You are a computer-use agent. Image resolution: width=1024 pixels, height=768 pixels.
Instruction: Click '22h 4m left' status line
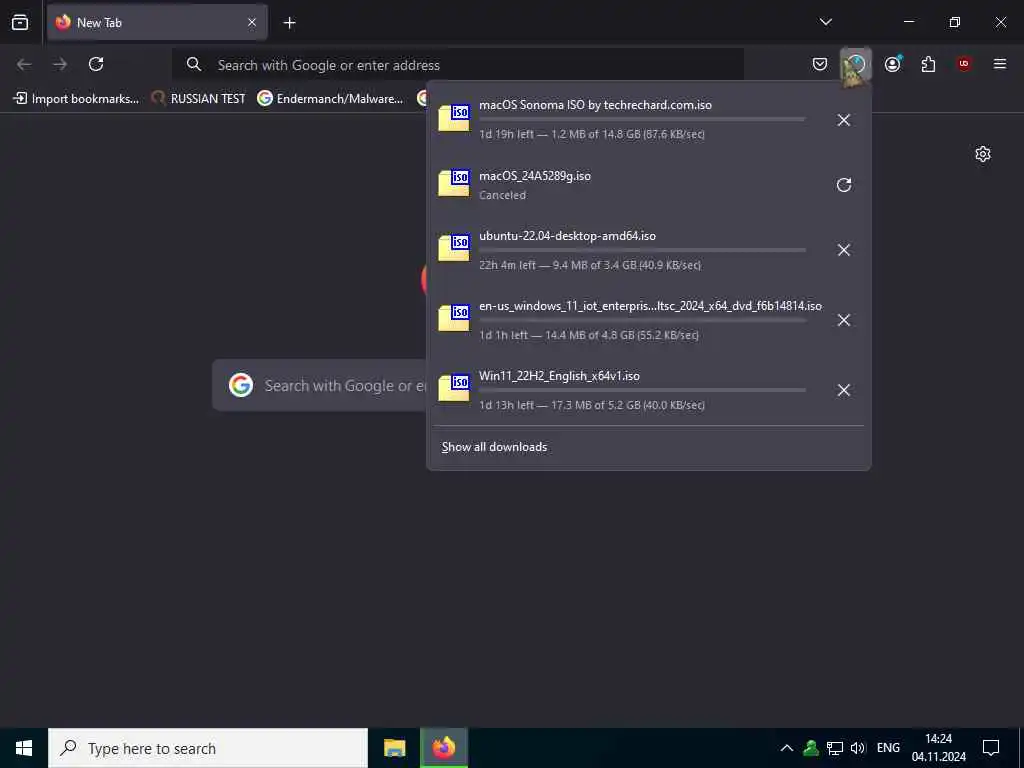(590, 265)
